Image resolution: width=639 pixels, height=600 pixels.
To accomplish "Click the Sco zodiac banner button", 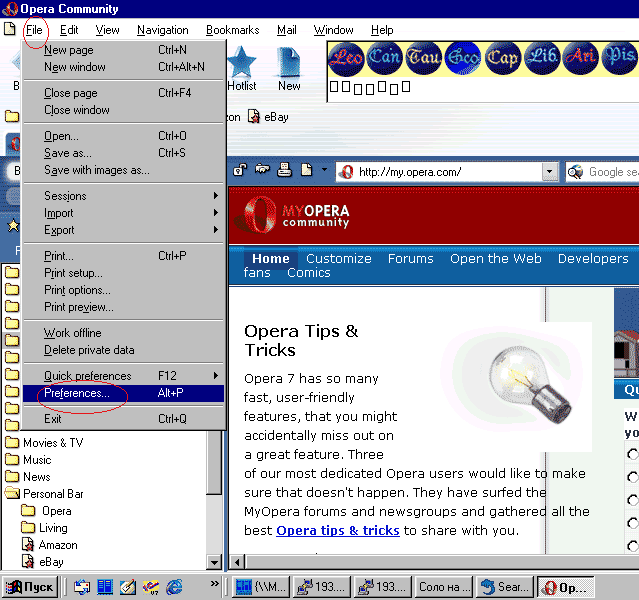I will [x=463, y=58].
